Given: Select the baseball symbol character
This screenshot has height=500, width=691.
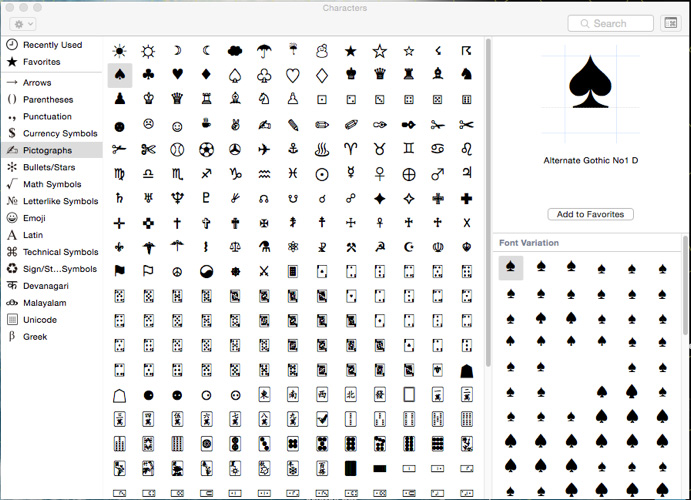Looking at the screenshot, I should 177,150.
